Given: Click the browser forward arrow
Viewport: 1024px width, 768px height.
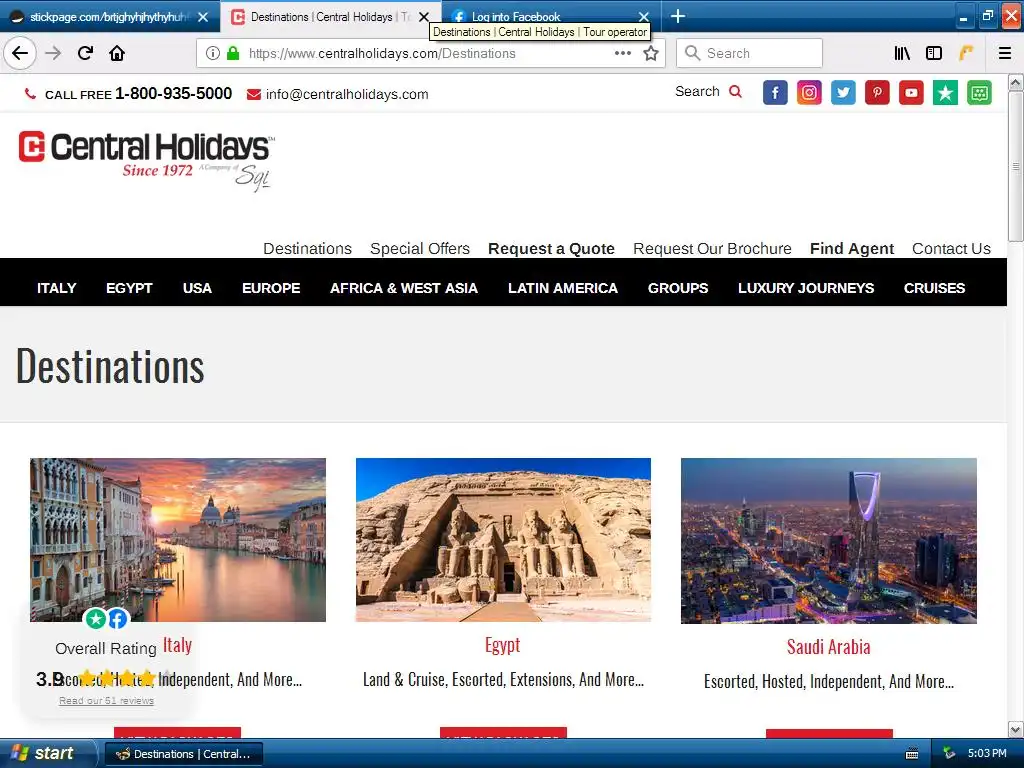Looking at the screenshot, I should 53,53.
